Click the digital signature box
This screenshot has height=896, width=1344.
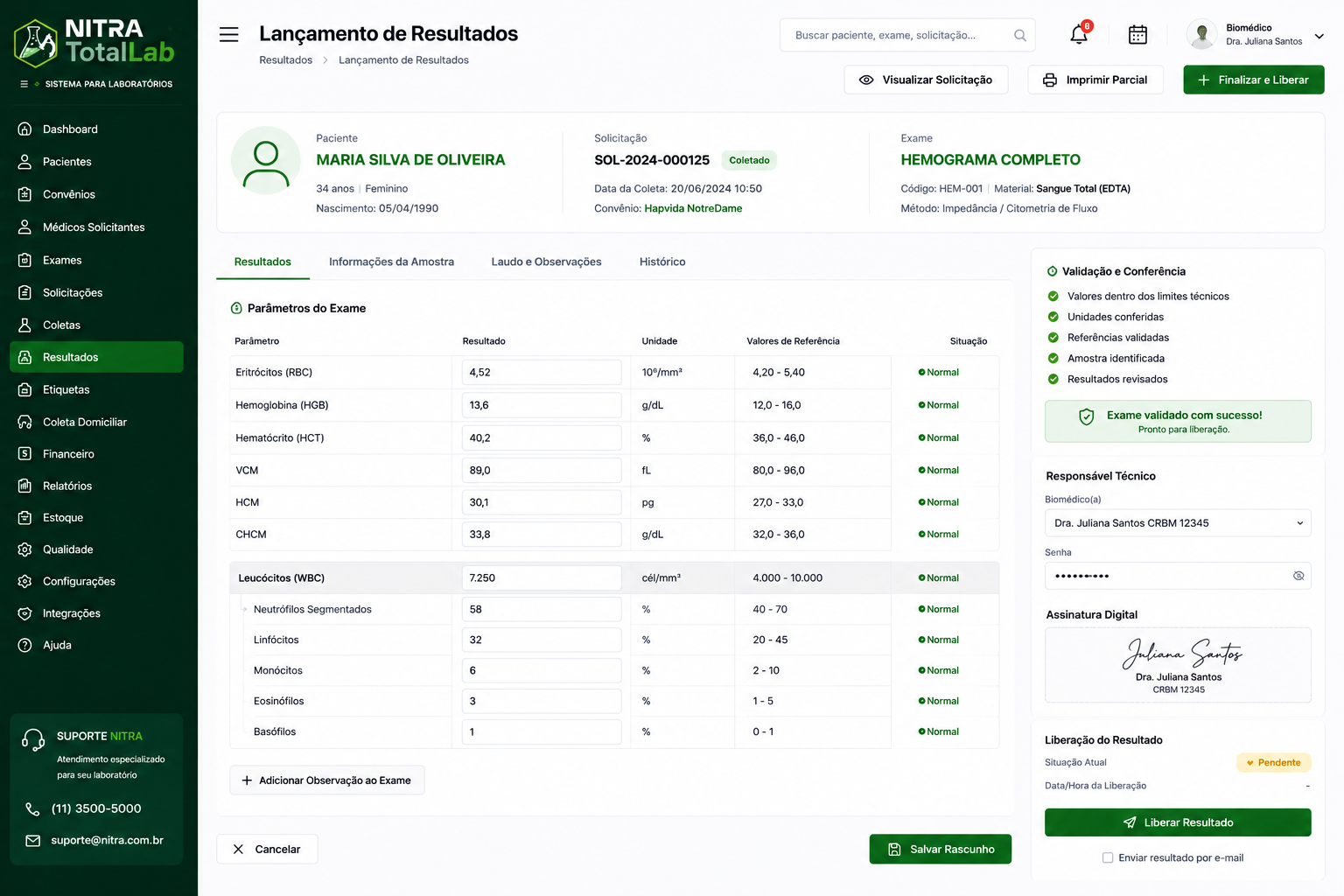tap(1178, 665)
